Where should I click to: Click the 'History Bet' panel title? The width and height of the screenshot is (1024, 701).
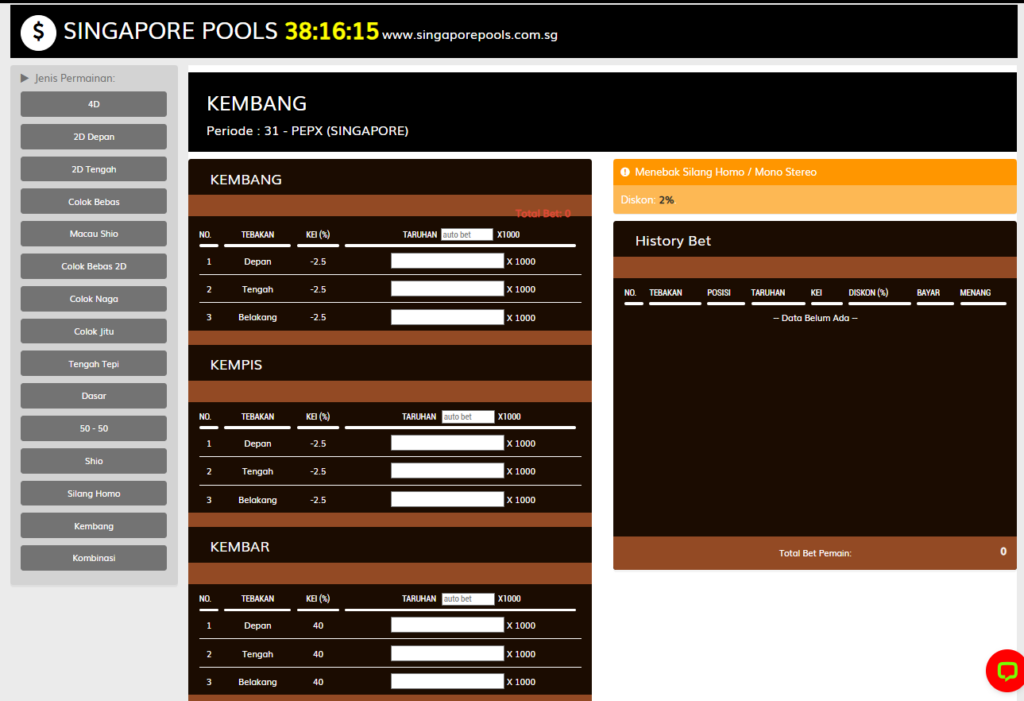coord(673,241)
